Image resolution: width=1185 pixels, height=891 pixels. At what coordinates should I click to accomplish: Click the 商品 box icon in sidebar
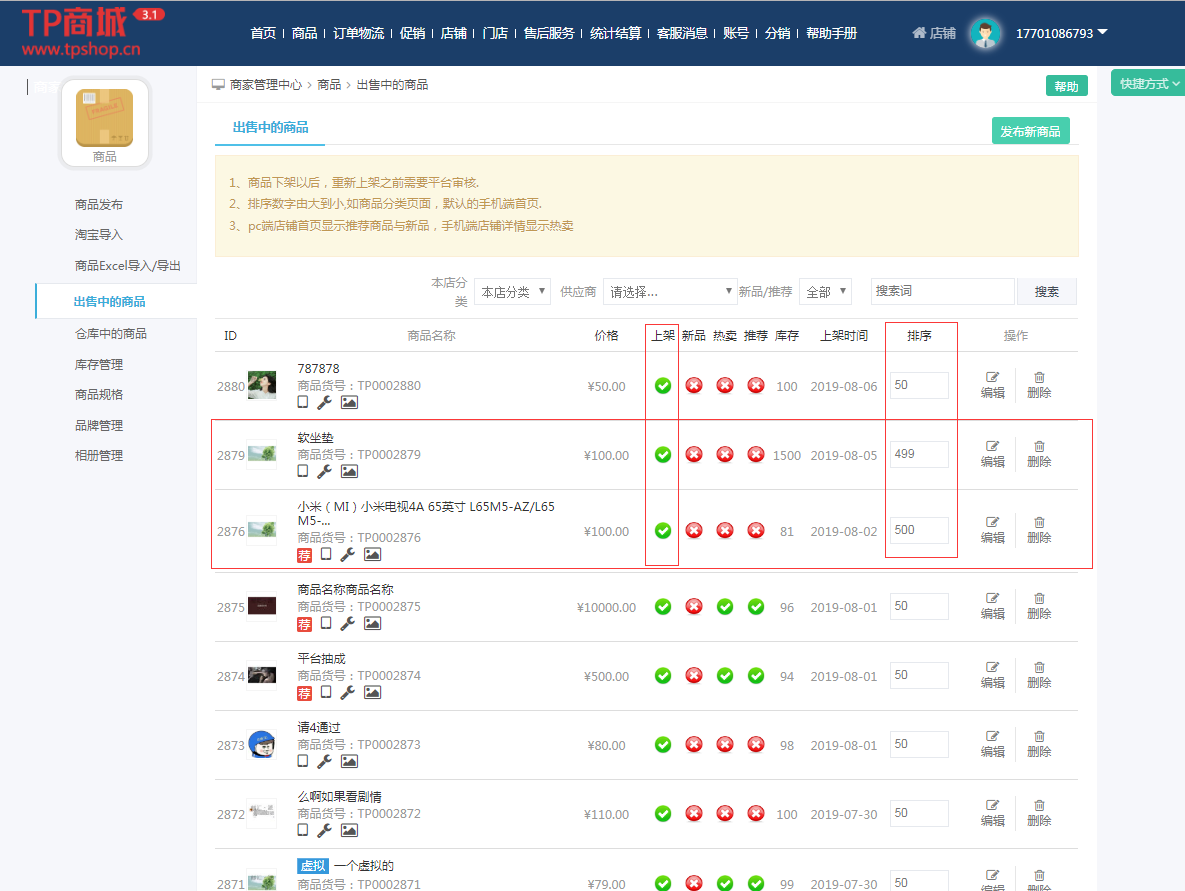click(x=105, y=117)
